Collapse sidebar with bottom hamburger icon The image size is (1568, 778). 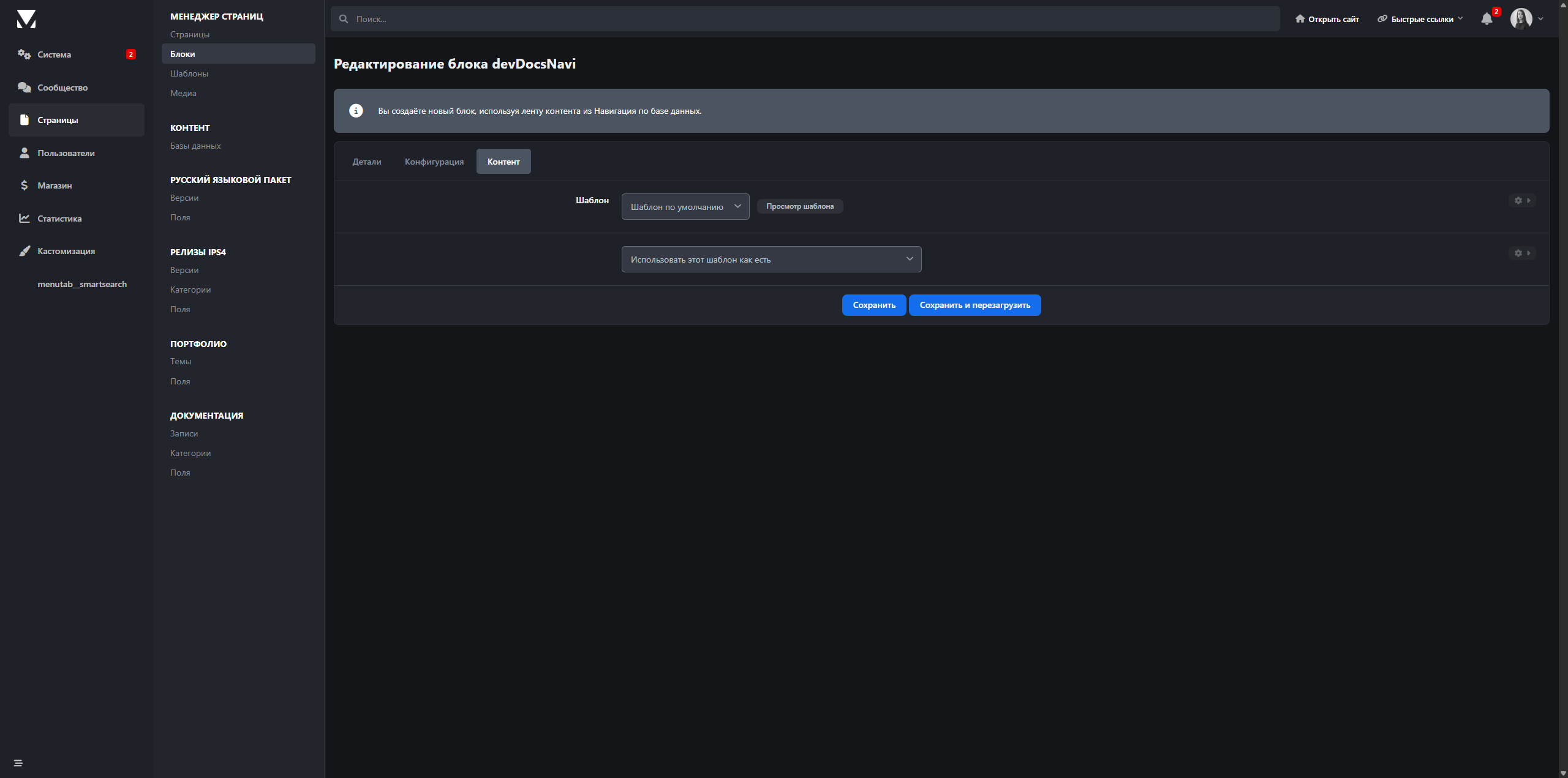pyautogui.click(x=18, y=763)
